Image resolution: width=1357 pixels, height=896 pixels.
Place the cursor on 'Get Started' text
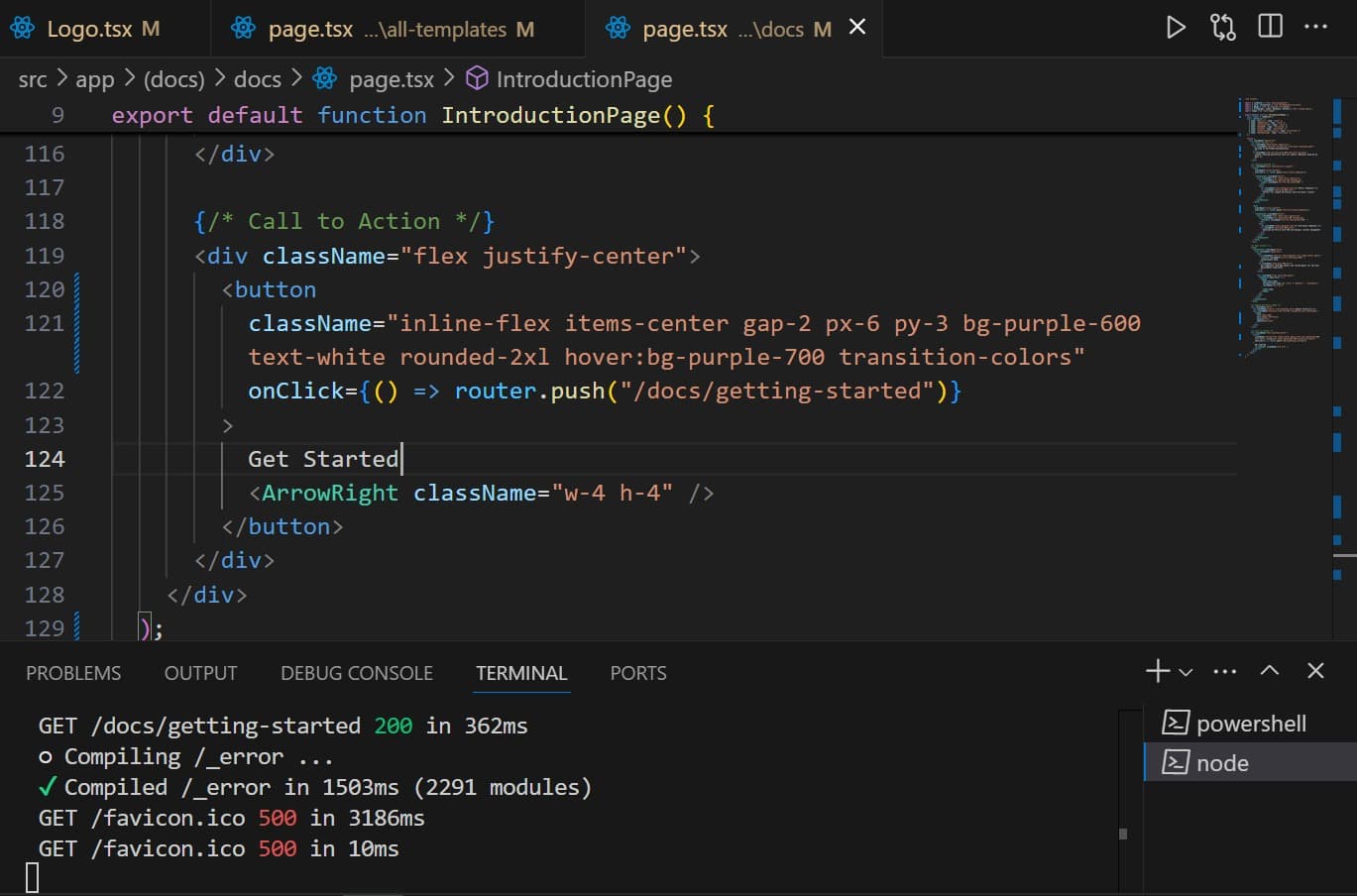click(x=323, y=459)
